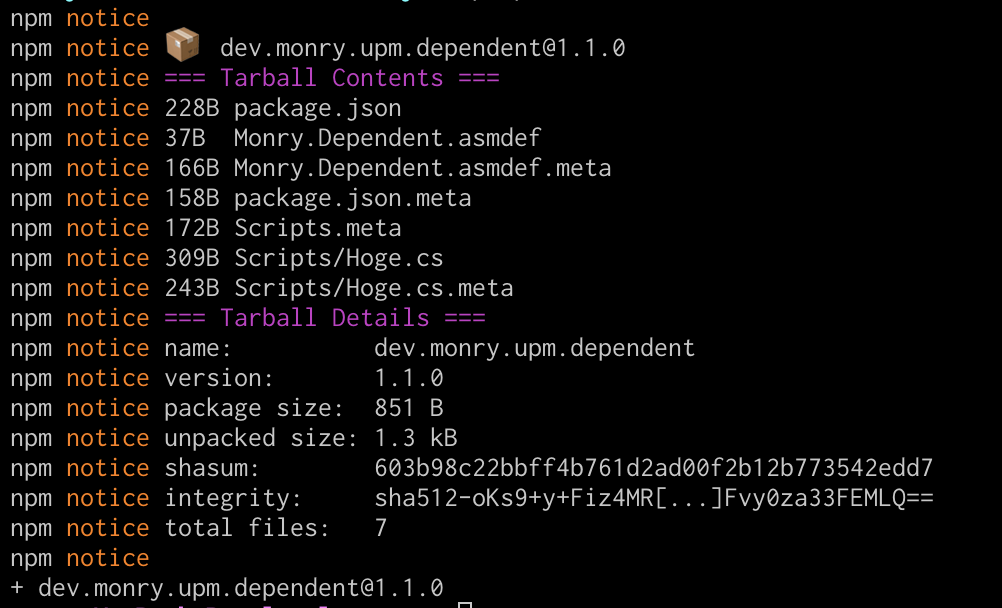
Task: Click the version value '1.1.0' in details
Action: (x=409, y=378)
